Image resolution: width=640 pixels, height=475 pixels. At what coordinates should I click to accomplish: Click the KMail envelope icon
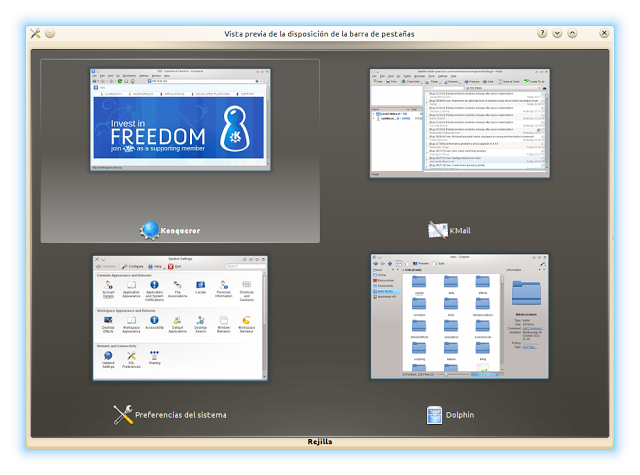[437, 230]
